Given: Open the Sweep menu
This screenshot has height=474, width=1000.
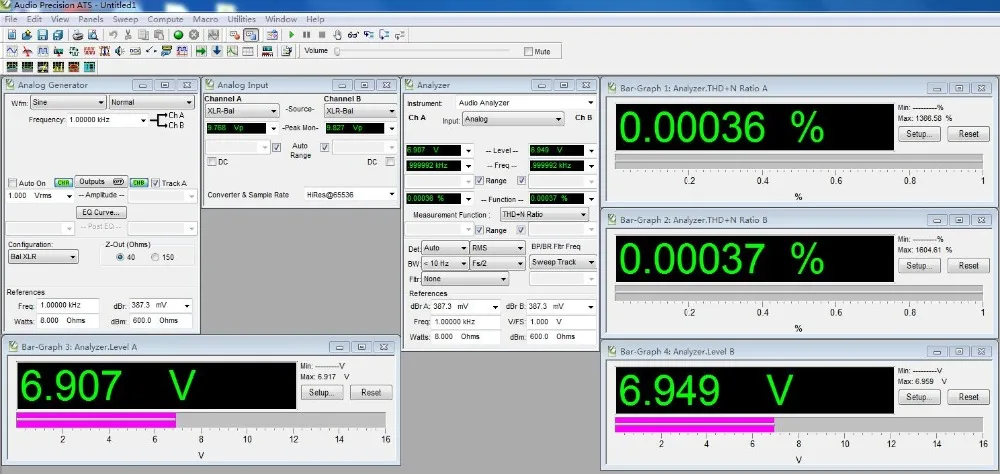Looking at the screenshot, I should point(125,19).
